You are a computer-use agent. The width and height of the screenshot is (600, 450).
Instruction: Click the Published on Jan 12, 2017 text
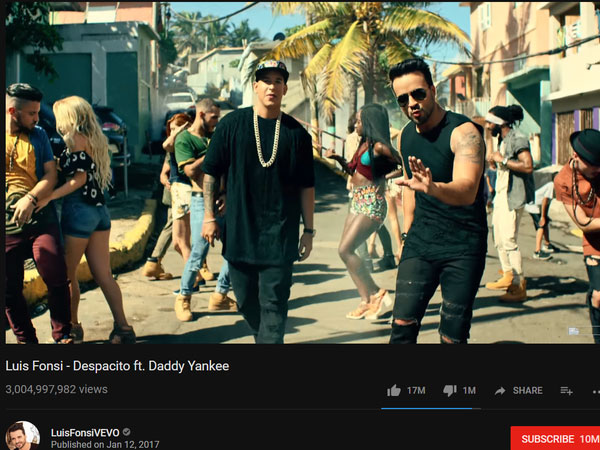[105, 445]
